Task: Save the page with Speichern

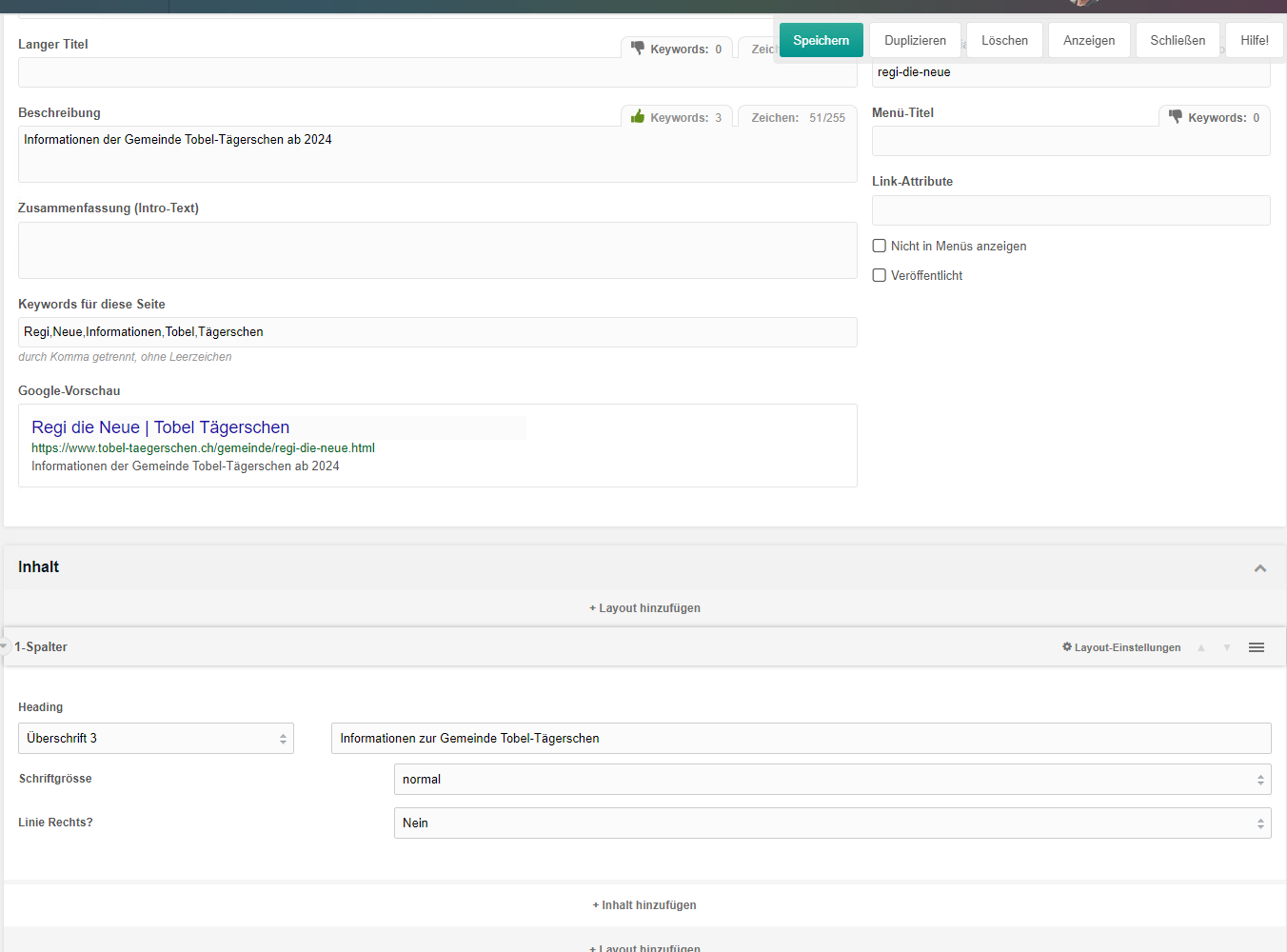Action: 822,40
